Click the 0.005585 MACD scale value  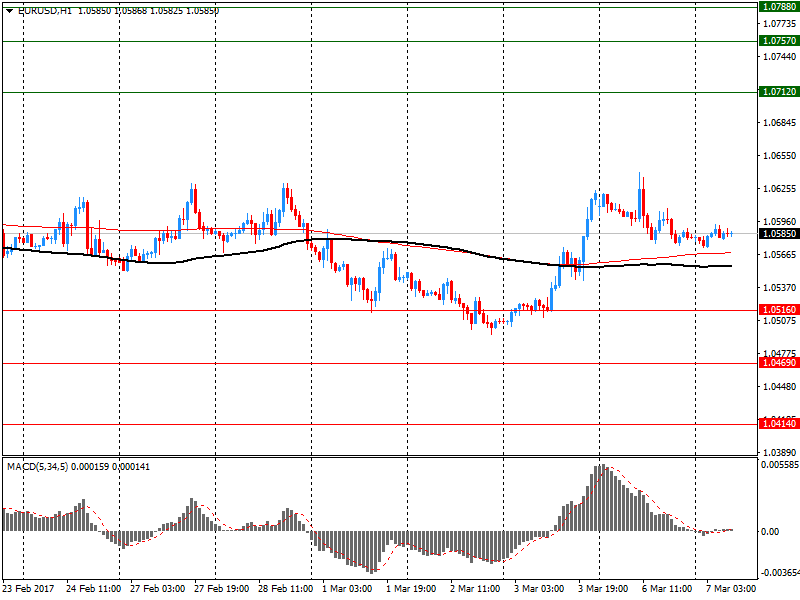[780, 465]
